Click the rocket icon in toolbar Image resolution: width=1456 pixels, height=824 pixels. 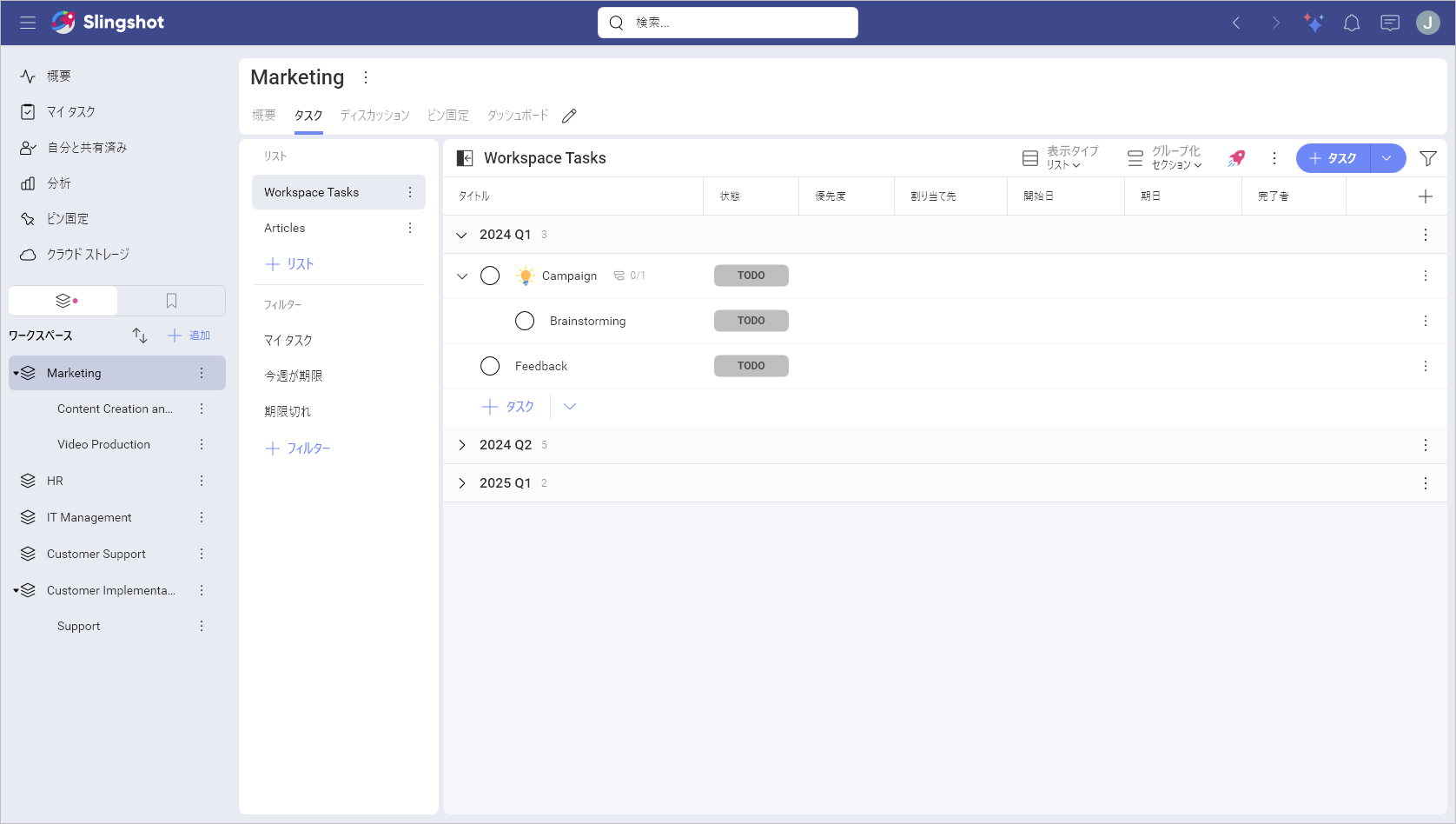coord(1236,158)
